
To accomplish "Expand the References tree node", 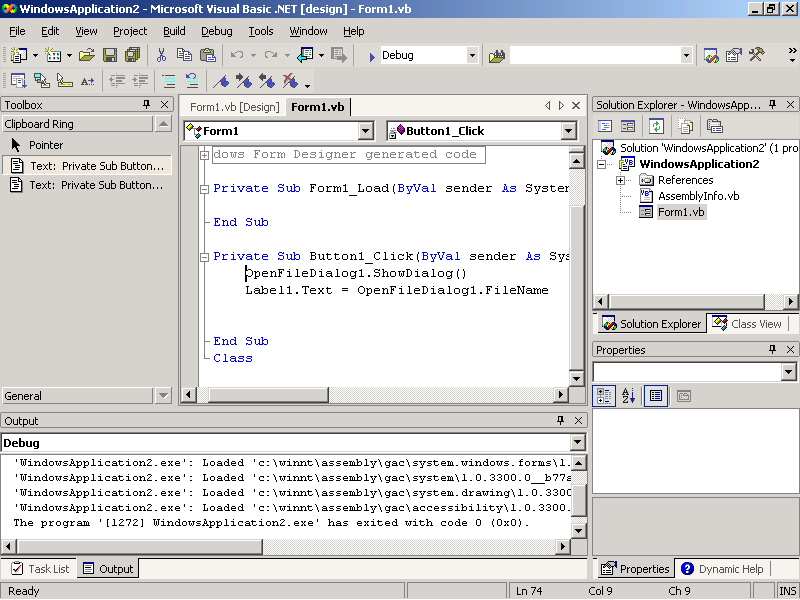I will click(x=620, y=180).
